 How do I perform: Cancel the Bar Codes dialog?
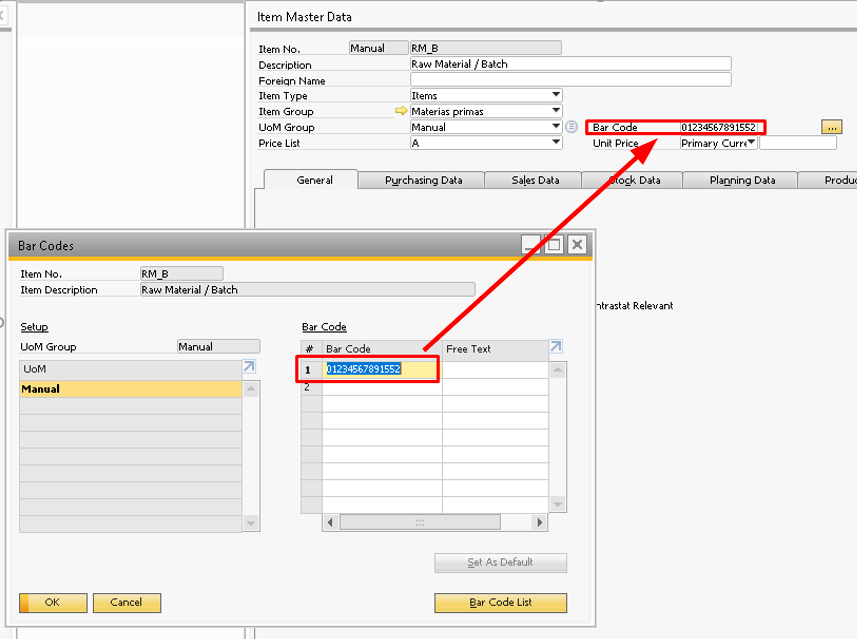tap(126, 603)
